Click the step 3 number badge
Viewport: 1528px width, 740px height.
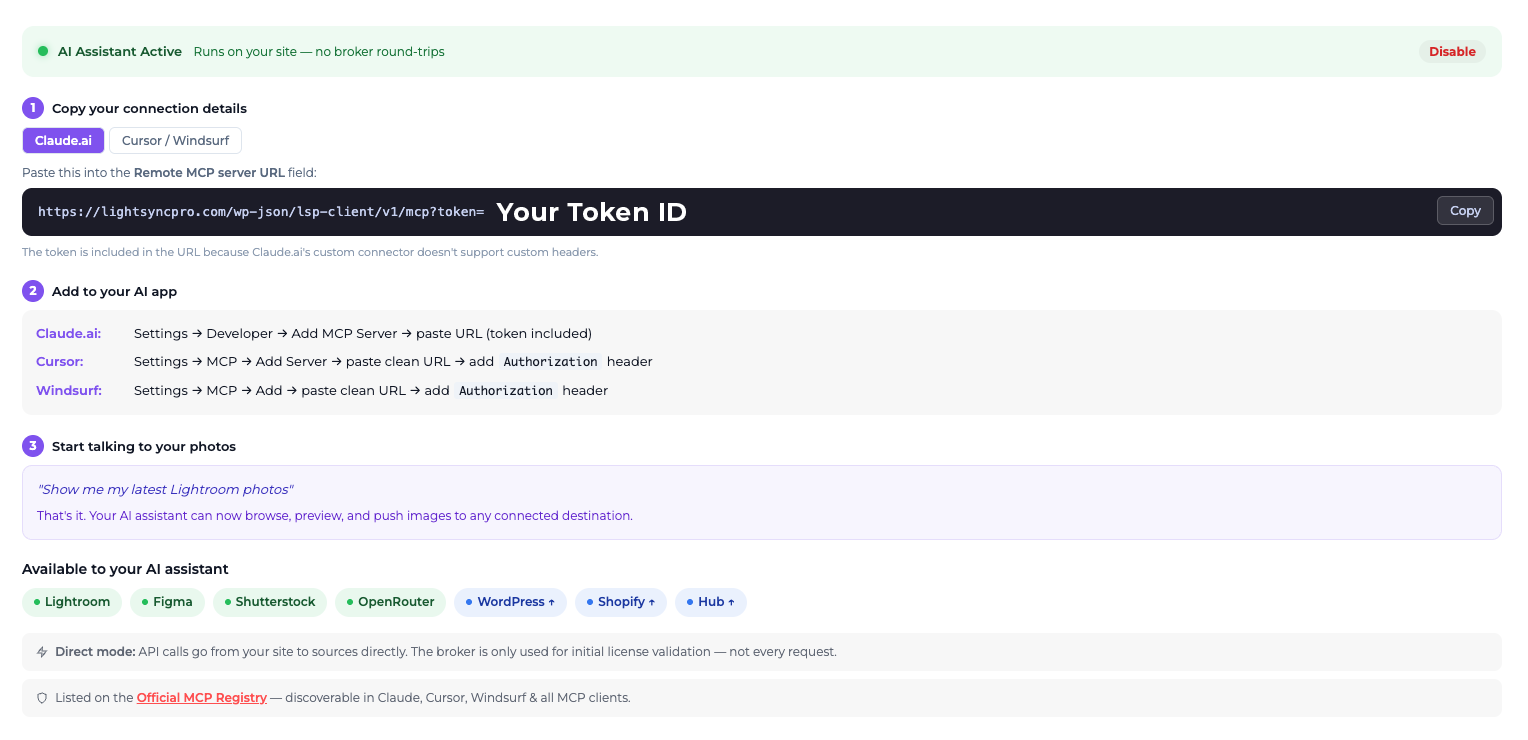click(33, 446)
